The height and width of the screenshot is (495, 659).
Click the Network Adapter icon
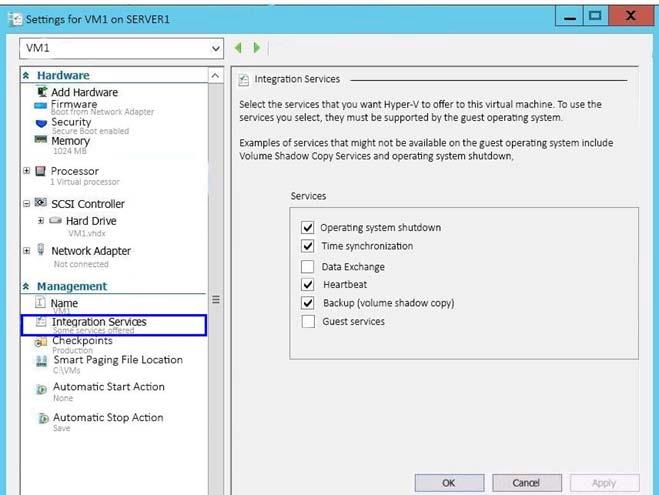(x=40, y=249)
